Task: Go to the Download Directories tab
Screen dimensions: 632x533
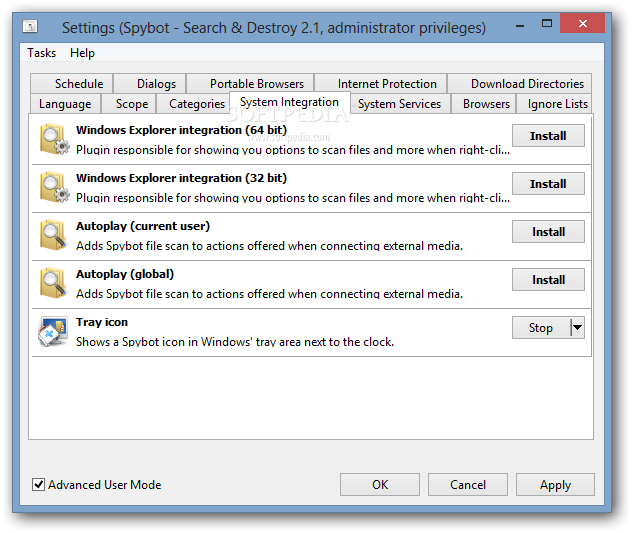Action: pos(520,83)
